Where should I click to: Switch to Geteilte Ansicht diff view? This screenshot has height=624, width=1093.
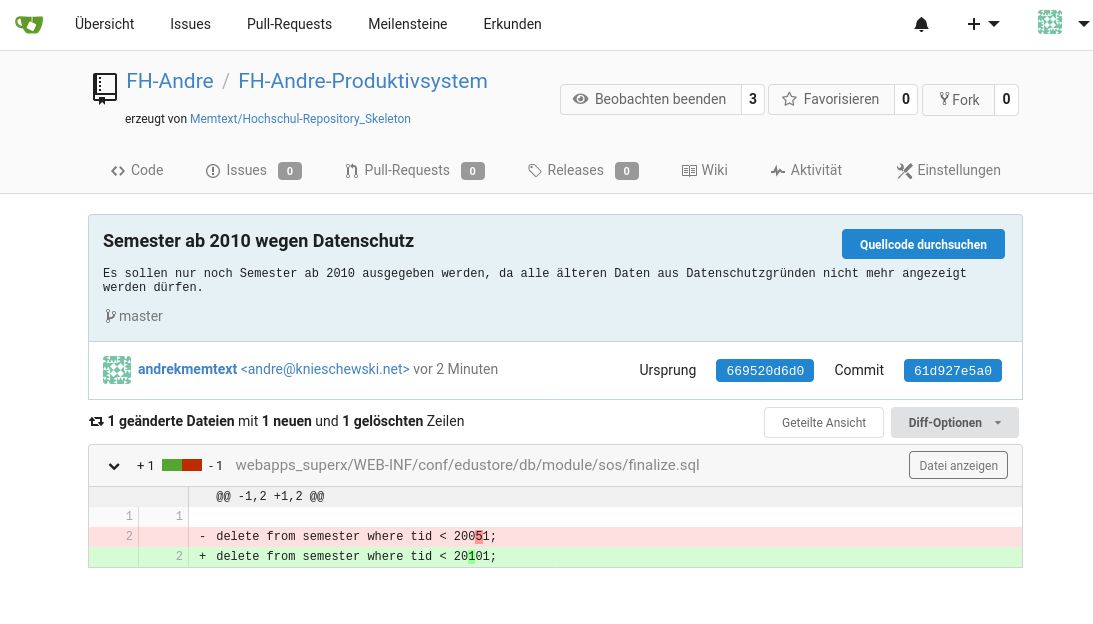[823, 423]
